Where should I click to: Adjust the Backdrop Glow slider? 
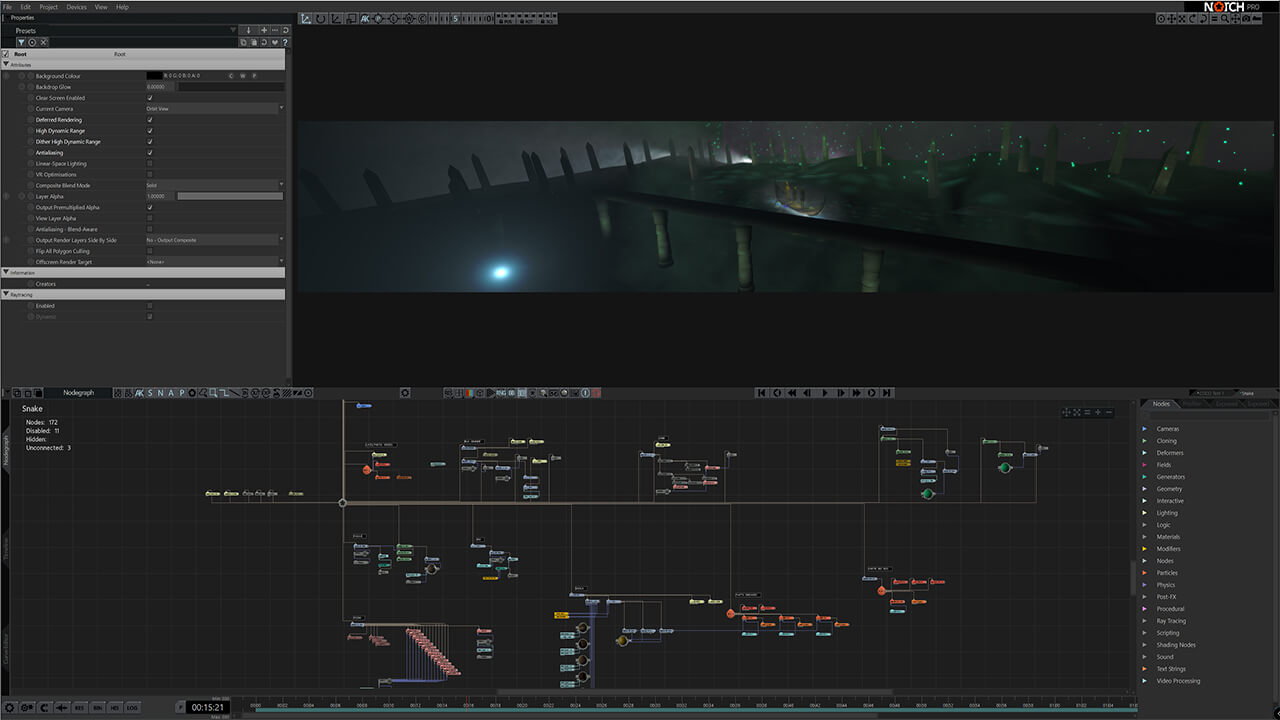pyautogui.click(x=230, y=87)
